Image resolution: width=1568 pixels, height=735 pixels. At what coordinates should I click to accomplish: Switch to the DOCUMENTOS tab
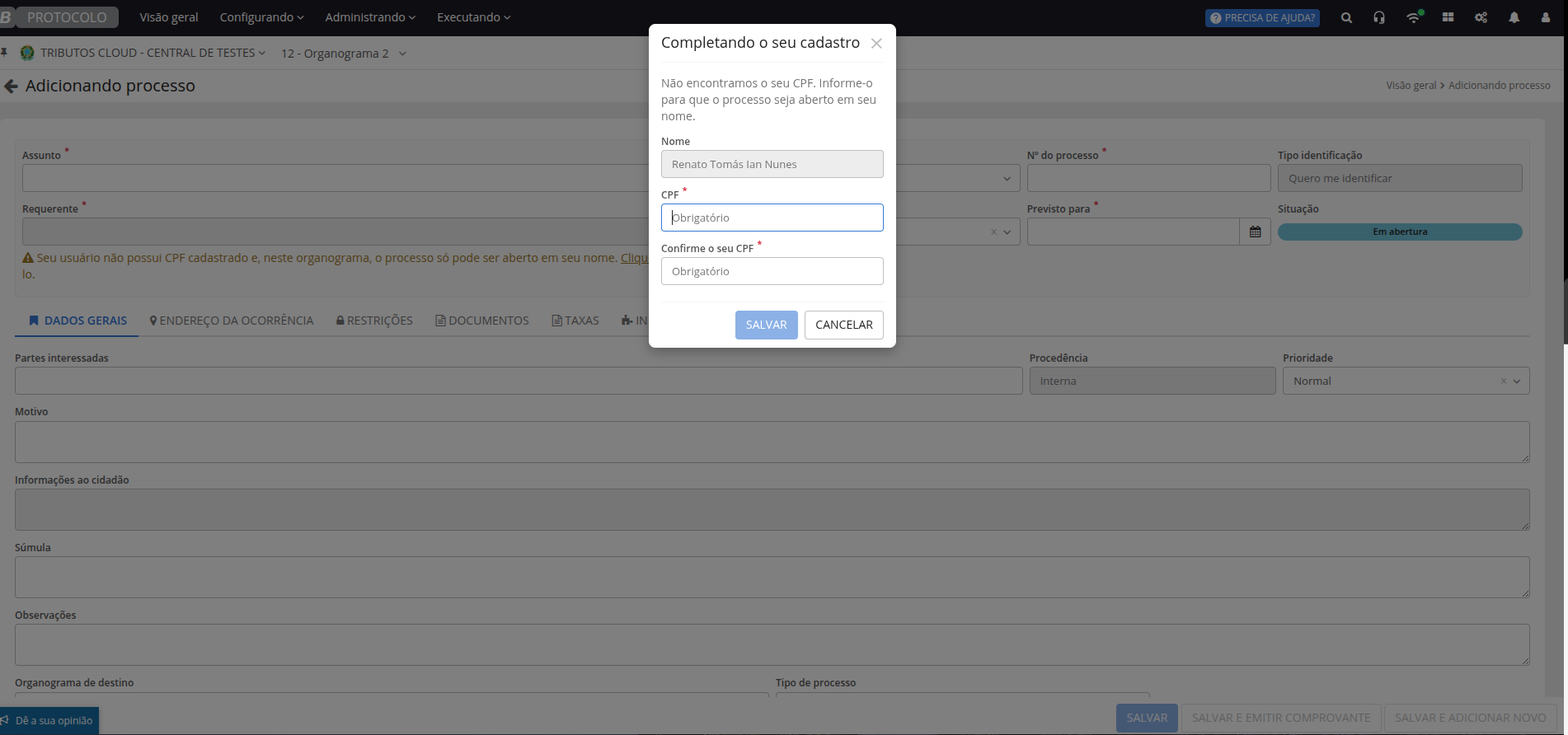[482, 321]
